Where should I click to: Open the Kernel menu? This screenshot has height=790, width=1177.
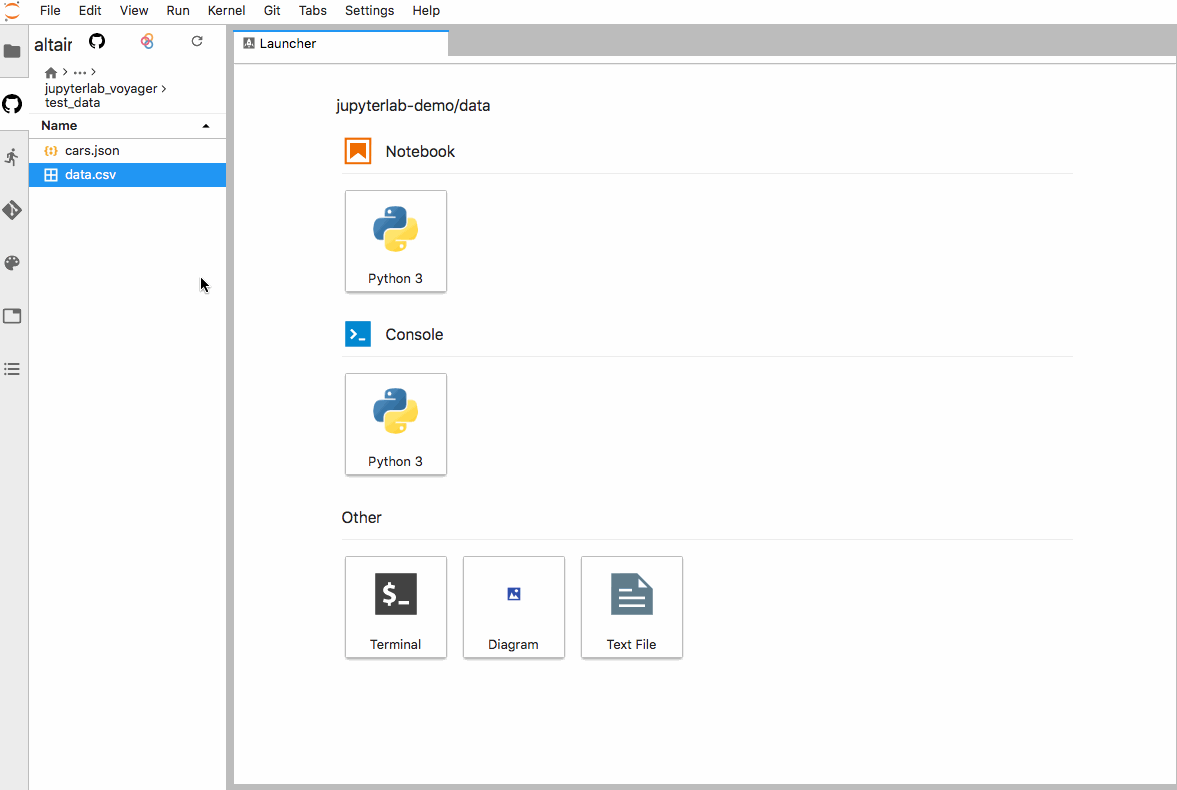(x=226, y=11)
